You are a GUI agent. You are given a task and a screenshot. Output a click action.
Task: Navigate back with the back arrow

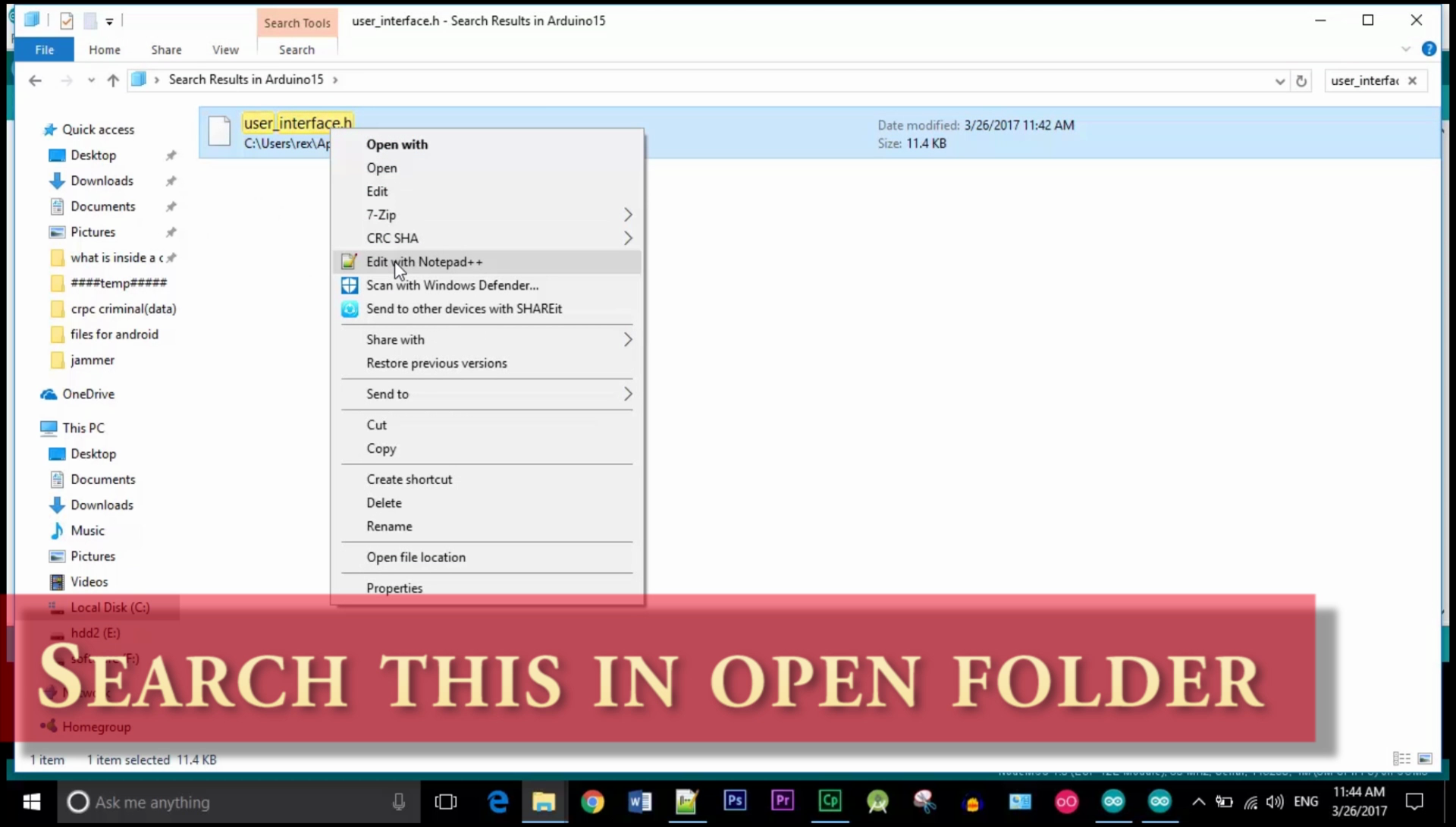35,80
